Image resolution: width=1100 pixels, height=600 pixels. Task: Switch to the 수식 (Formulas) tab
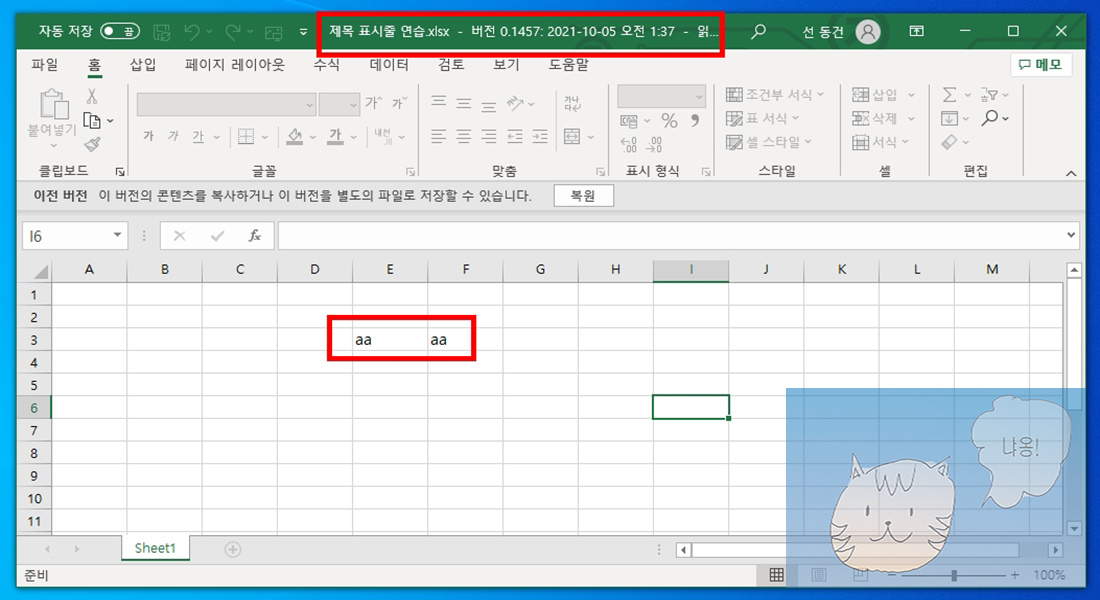click(326, 65)
